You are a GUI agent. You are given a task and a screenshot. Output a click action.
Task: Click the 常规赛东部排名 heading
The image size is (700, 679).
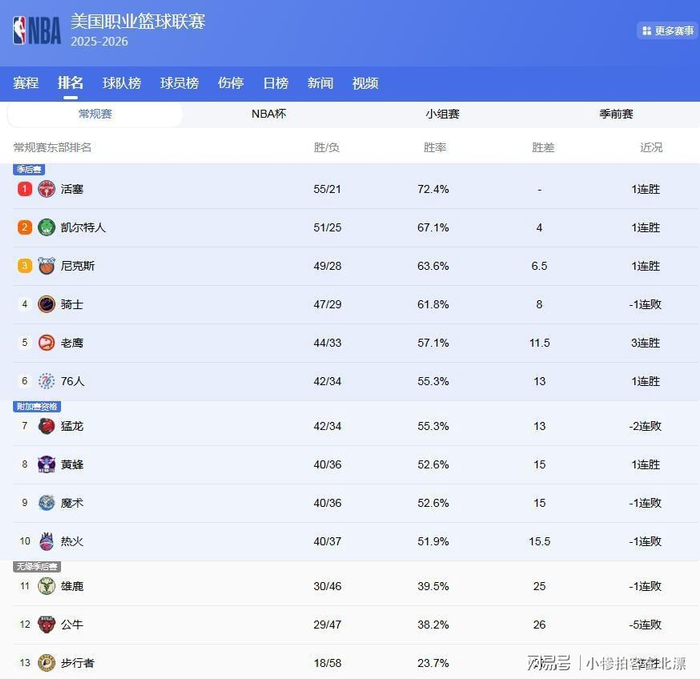pyautogui.click(x=52, y=147)
